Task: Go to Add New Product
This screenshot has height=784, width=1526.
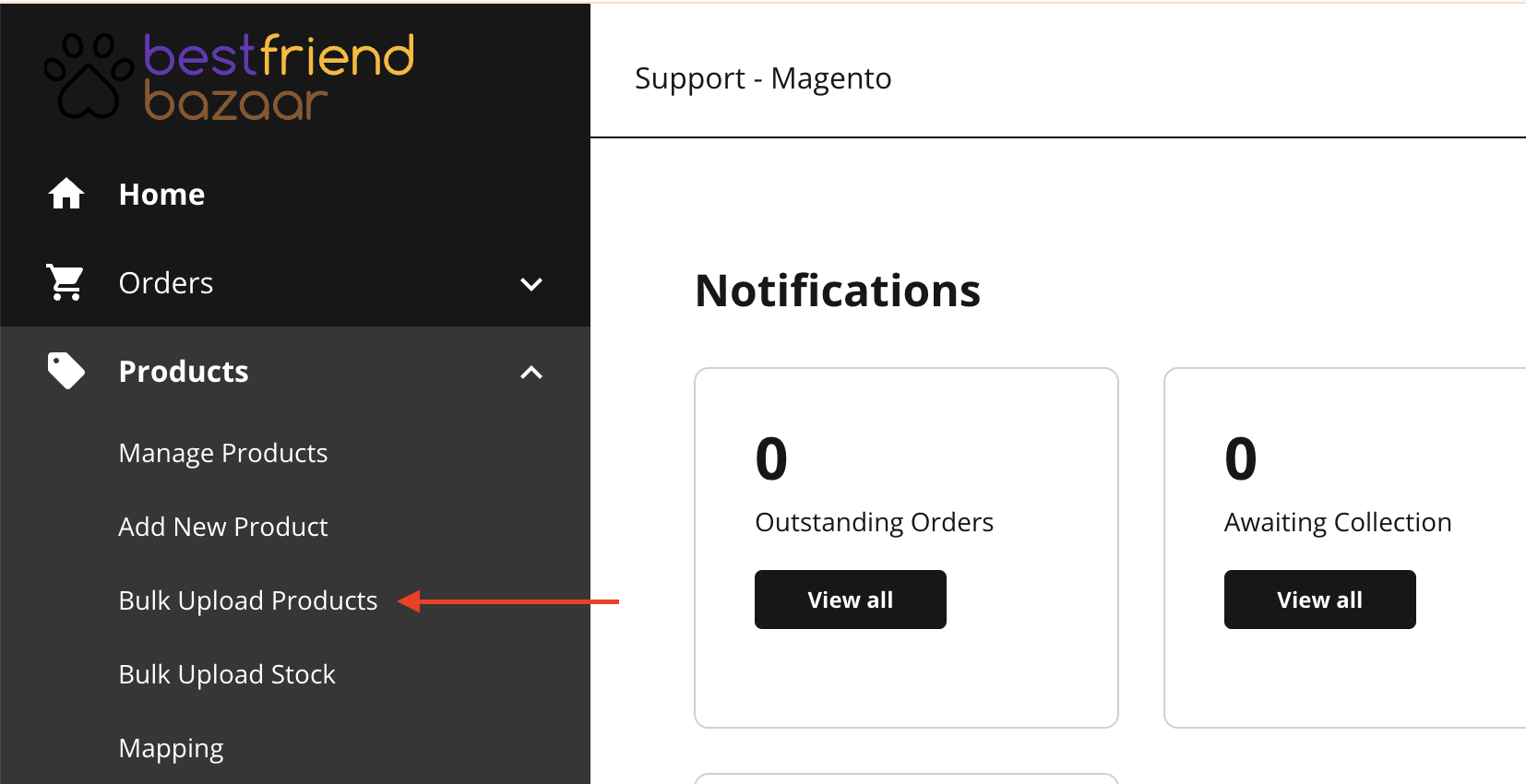Action: click(x=223, y=527)
